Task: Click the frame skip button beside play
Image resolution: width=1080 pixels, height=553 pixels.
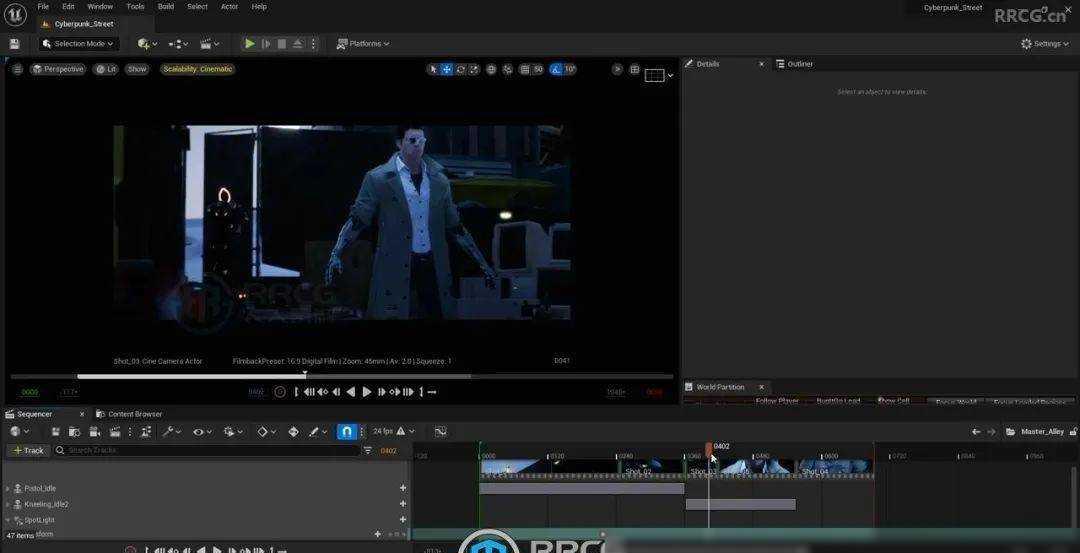Action: [266, 44]
